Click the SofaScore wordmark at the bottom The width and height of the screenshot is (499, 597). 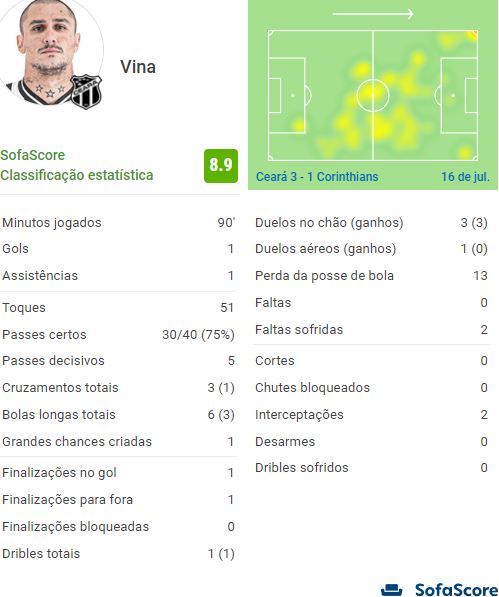point(456,590)
